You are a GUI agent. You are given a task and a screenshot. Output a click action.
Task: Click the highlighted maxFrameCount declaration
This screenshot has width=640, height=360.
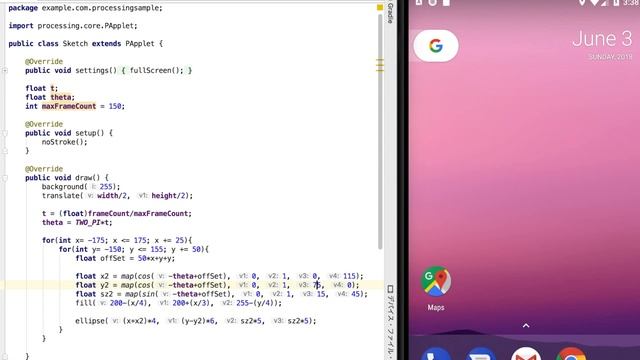[69, 106]
